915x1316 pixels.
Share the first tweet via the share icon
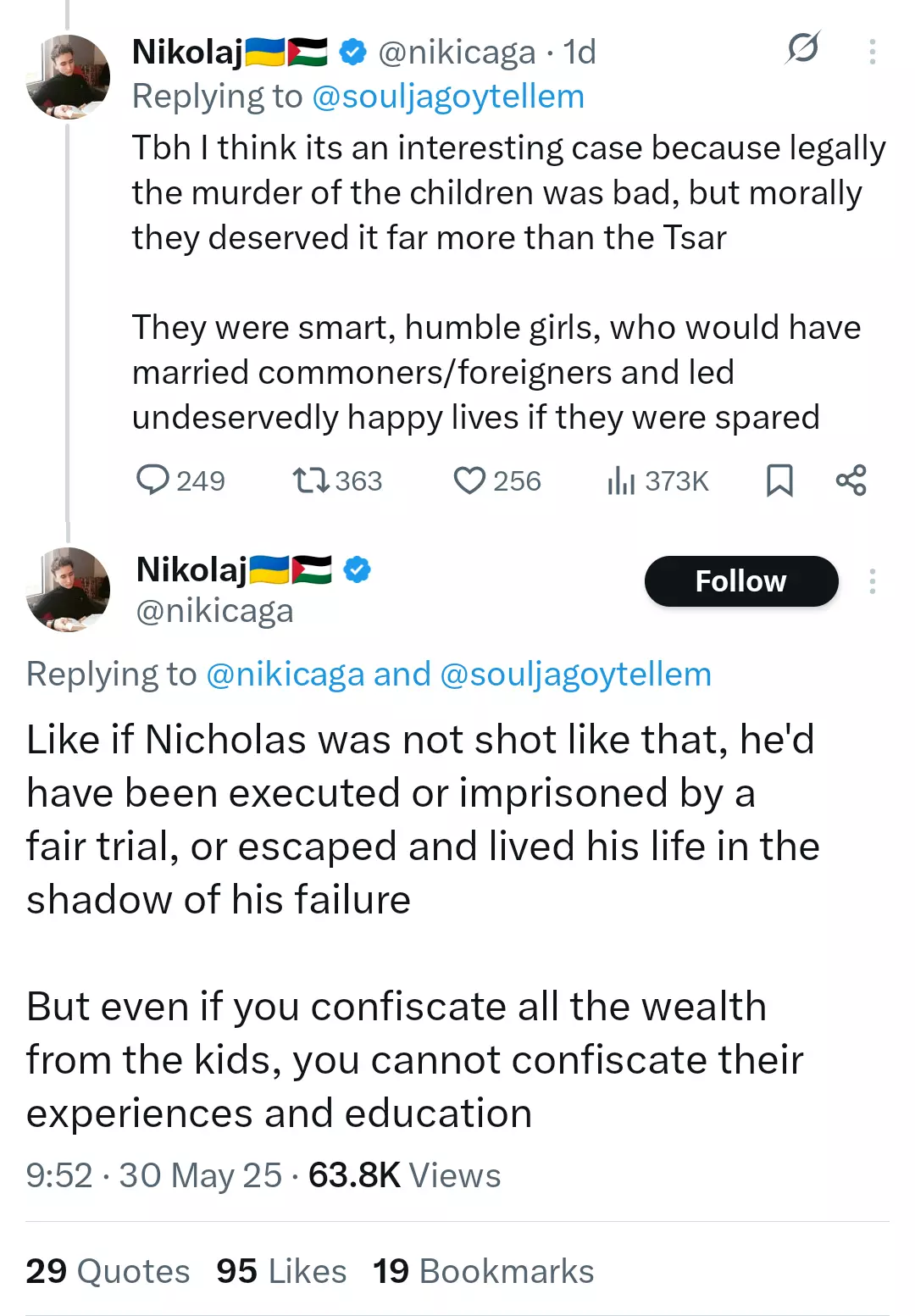[x=851, y=480]
